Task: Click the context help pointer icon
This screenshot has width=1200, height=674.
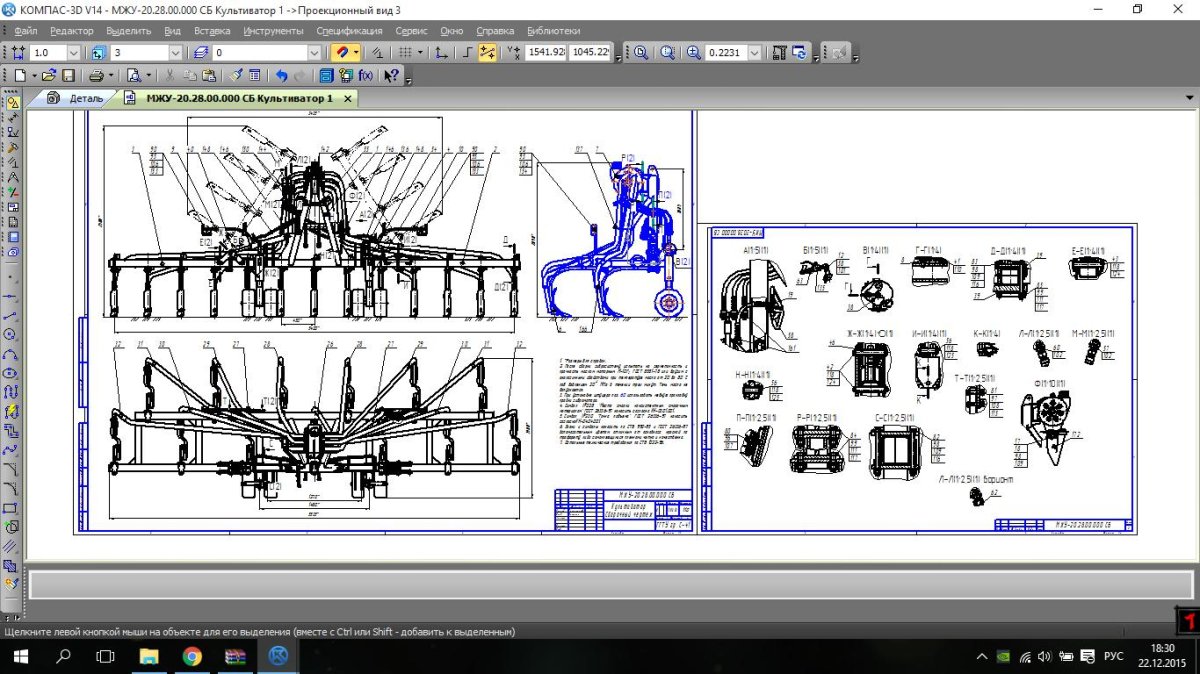Action: point(392,75)
